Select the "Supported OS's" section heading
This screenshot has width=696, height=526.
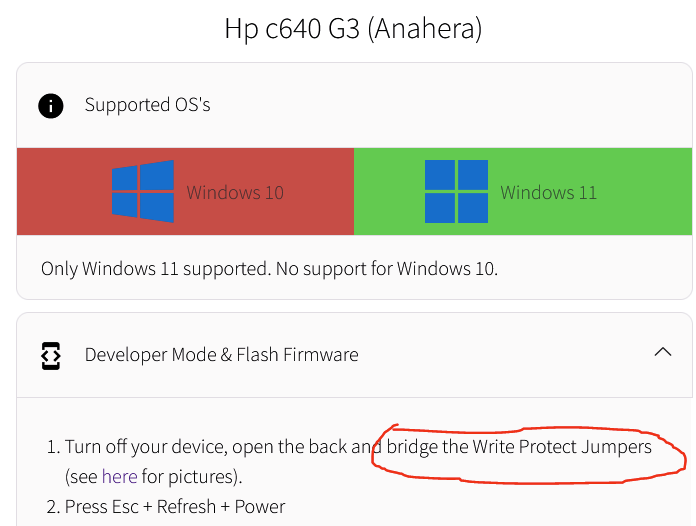pyautogui.click(x=147, y=105)
